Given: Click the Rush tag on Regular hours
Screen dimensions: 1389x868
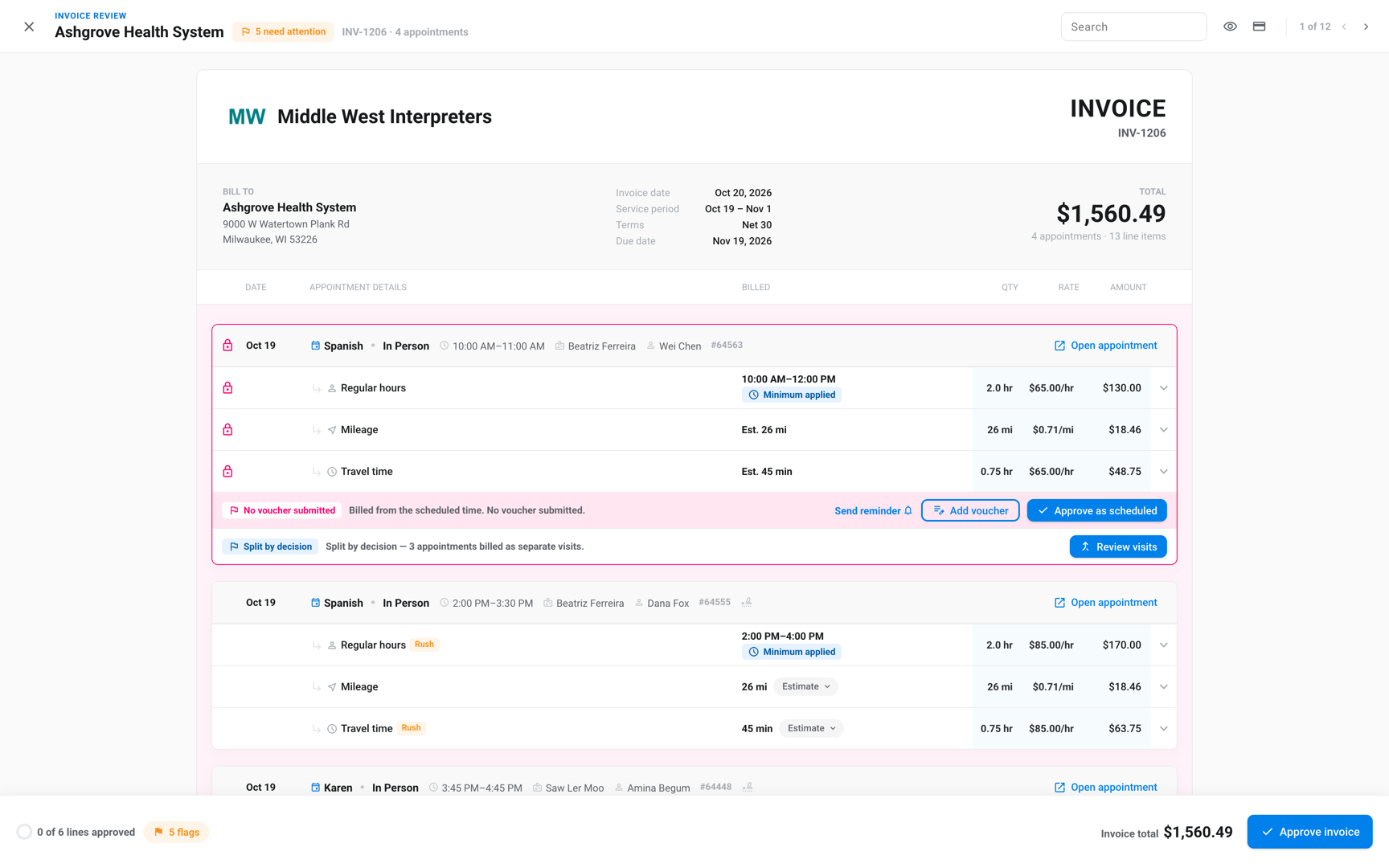Looking at the screenshot, I should tap(424, 645).
